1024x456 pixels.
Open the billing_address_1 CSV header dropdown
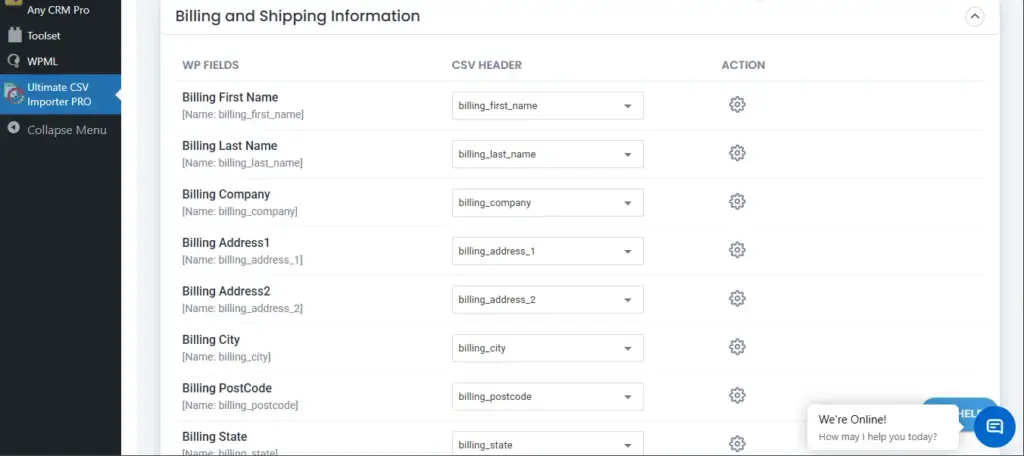[547, 251]
